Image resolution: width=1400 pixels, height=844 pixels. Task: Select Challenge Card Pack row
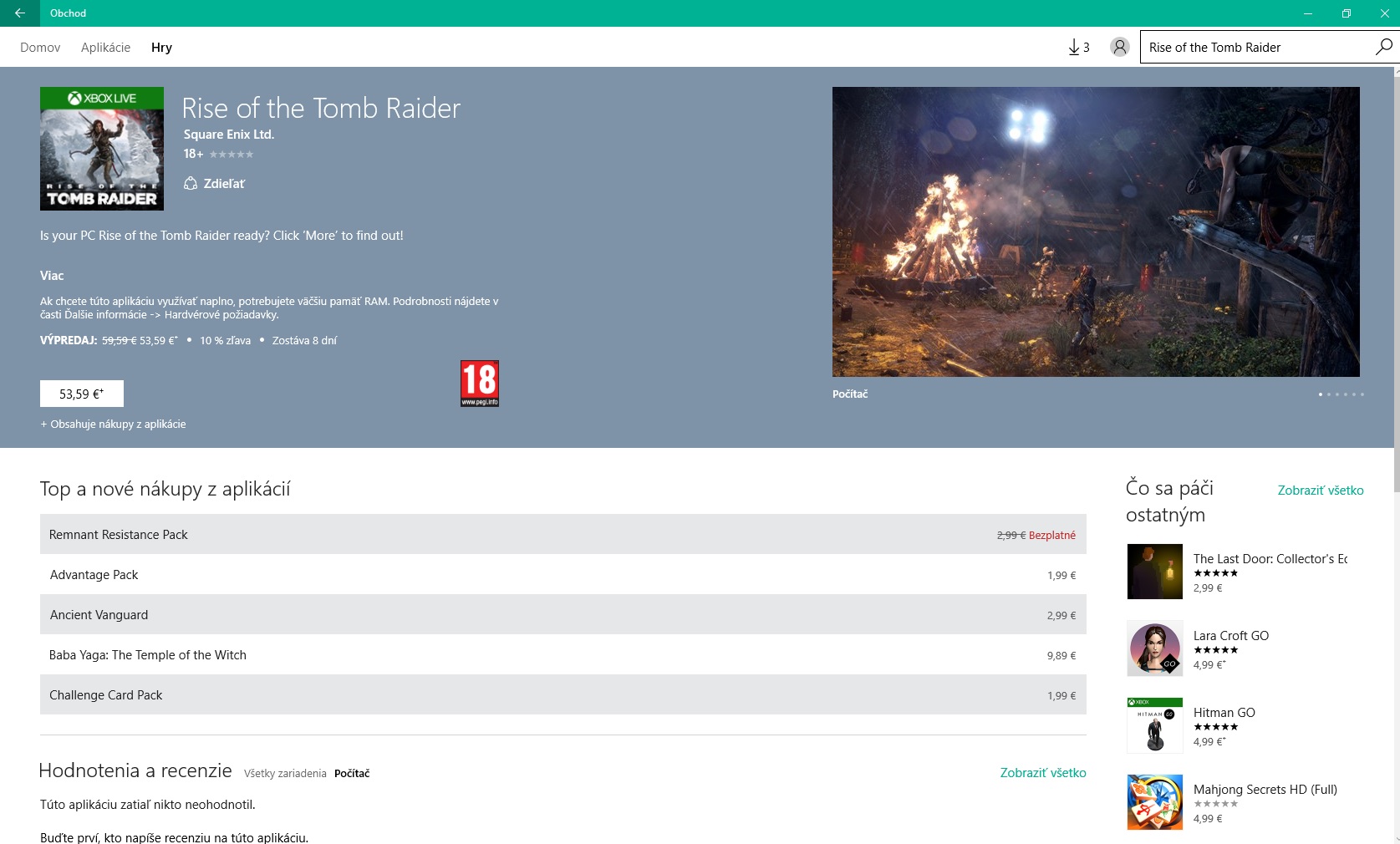(563, 695)
